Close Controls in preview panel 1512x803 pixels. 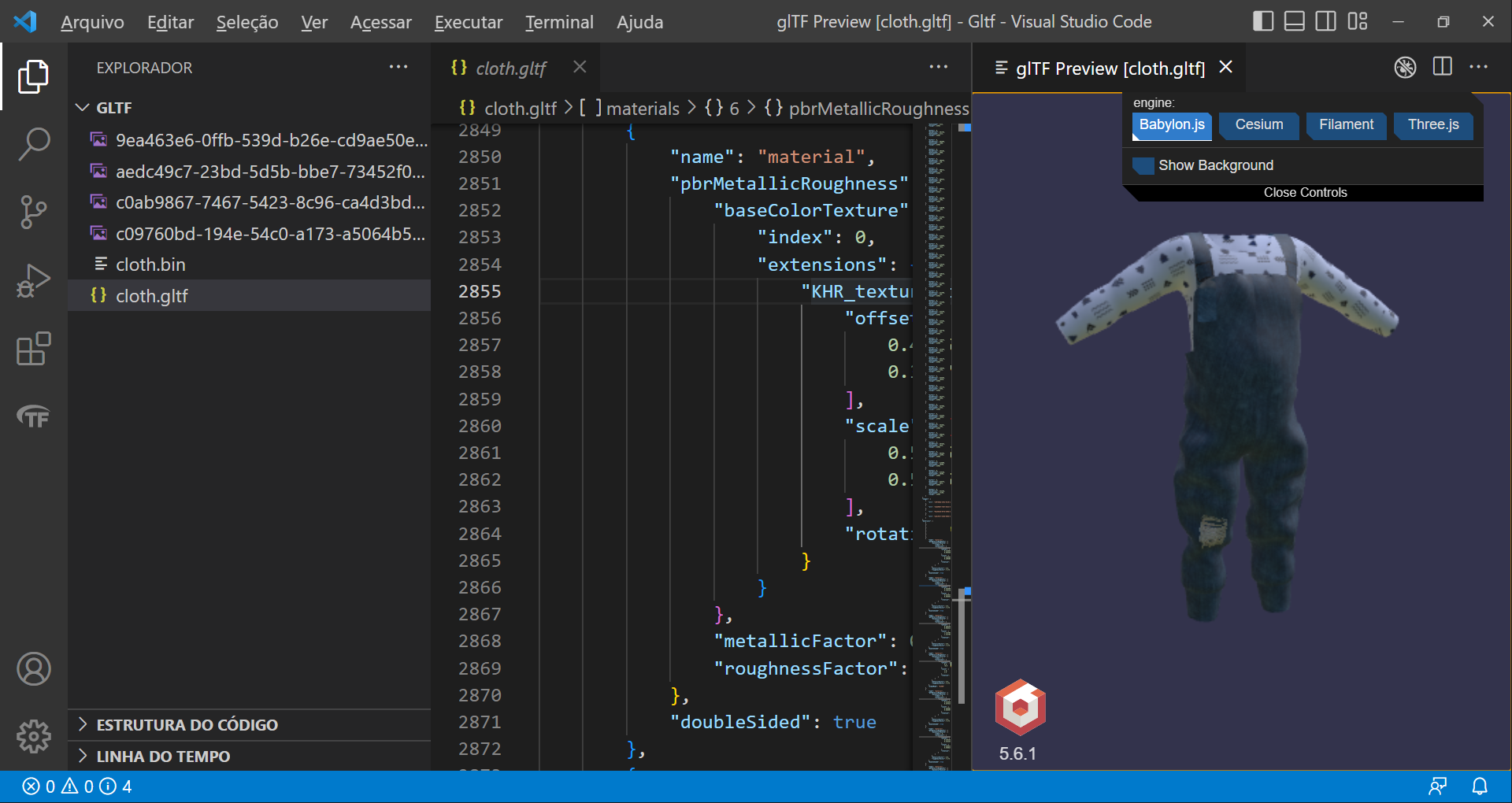1305,193
